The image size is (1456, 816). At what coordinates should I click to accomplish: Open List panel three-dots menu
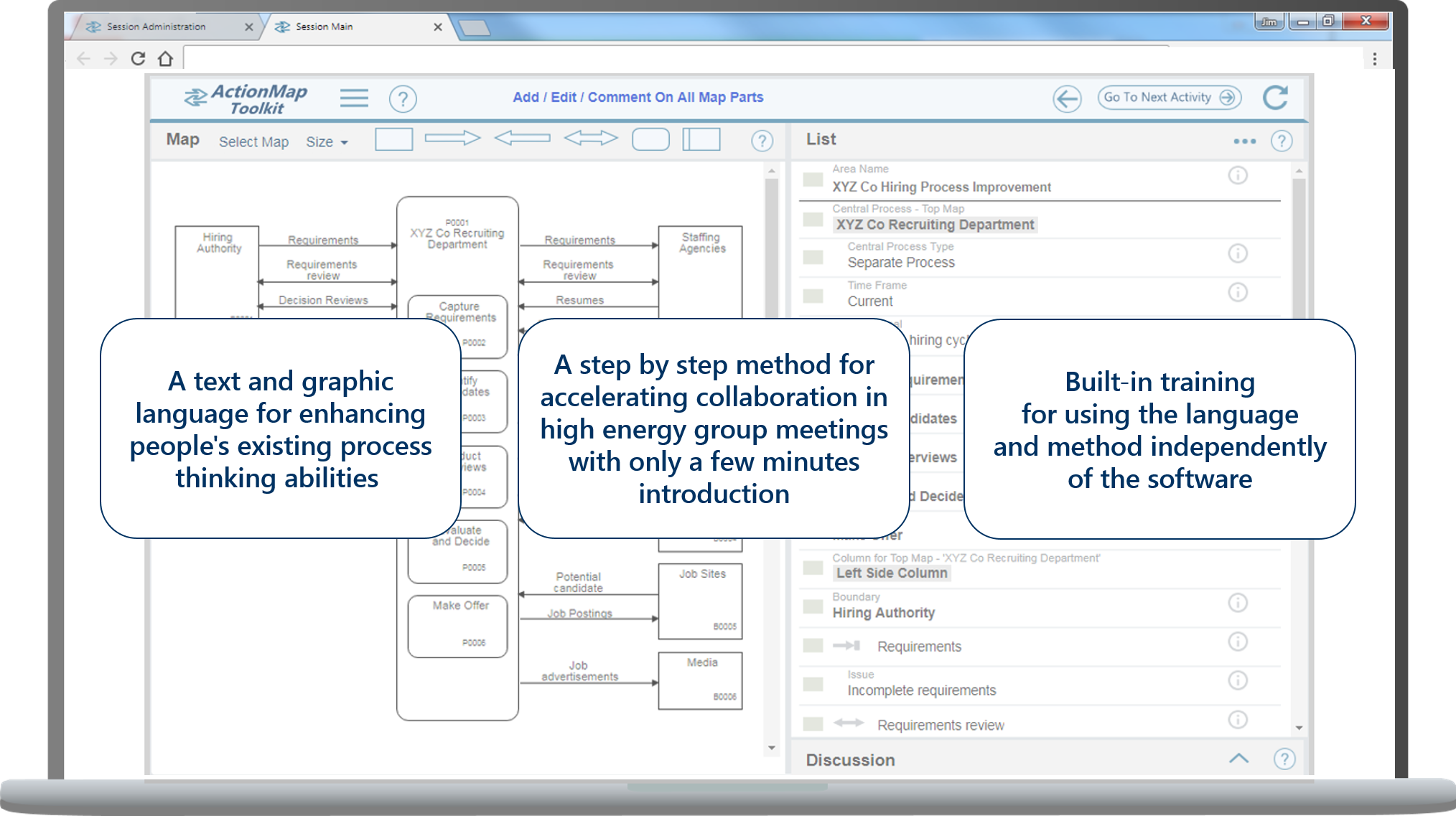tap(1244, 141)
